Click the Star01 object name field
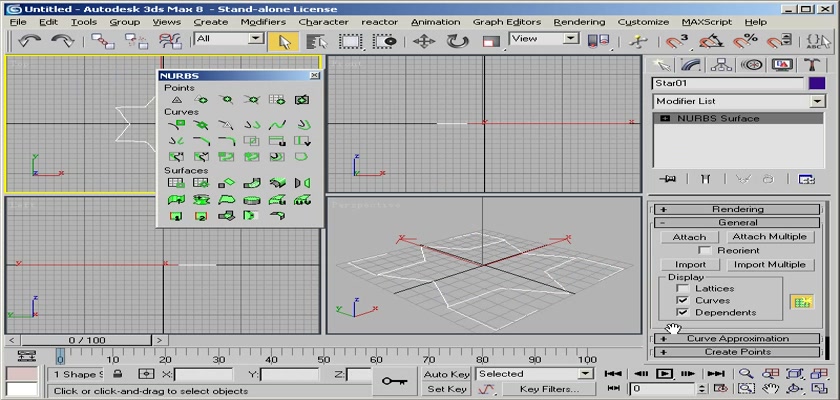The image size is (840, 400). click(728, 84)
